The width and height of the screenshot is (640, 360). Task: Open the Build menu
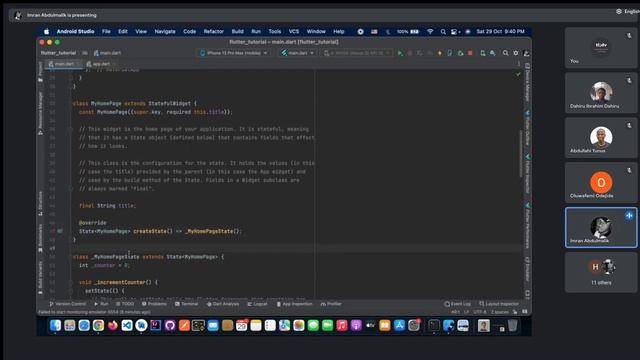pyautogui.click(x=238, y=31)
